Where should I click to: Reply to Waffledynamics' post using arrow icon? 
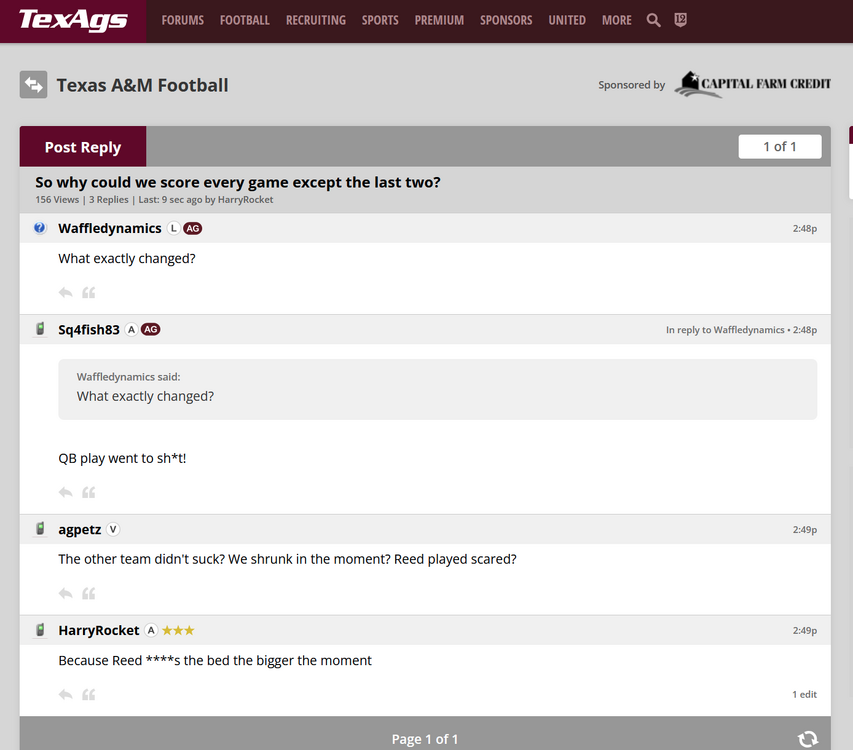pyautogui.click(x=66, y=293)
